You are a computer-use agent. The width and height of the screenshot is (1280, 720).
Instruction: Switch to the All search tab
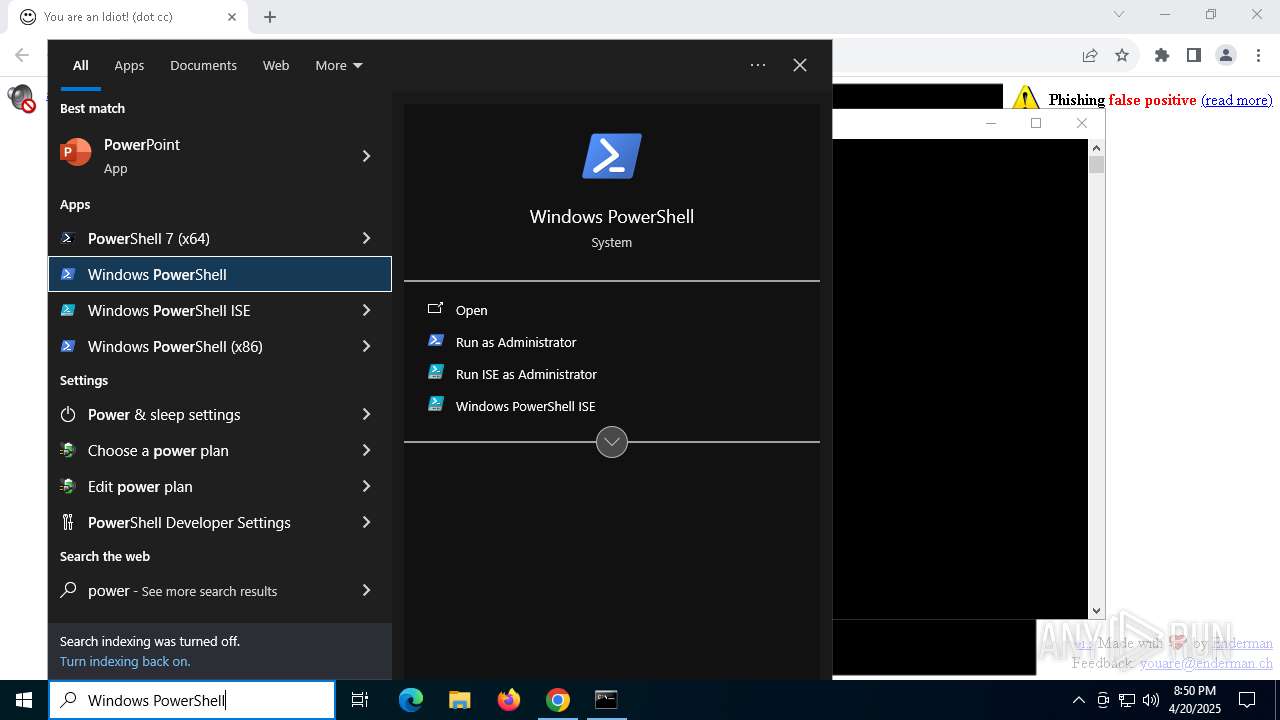click(x=81, y=65)
